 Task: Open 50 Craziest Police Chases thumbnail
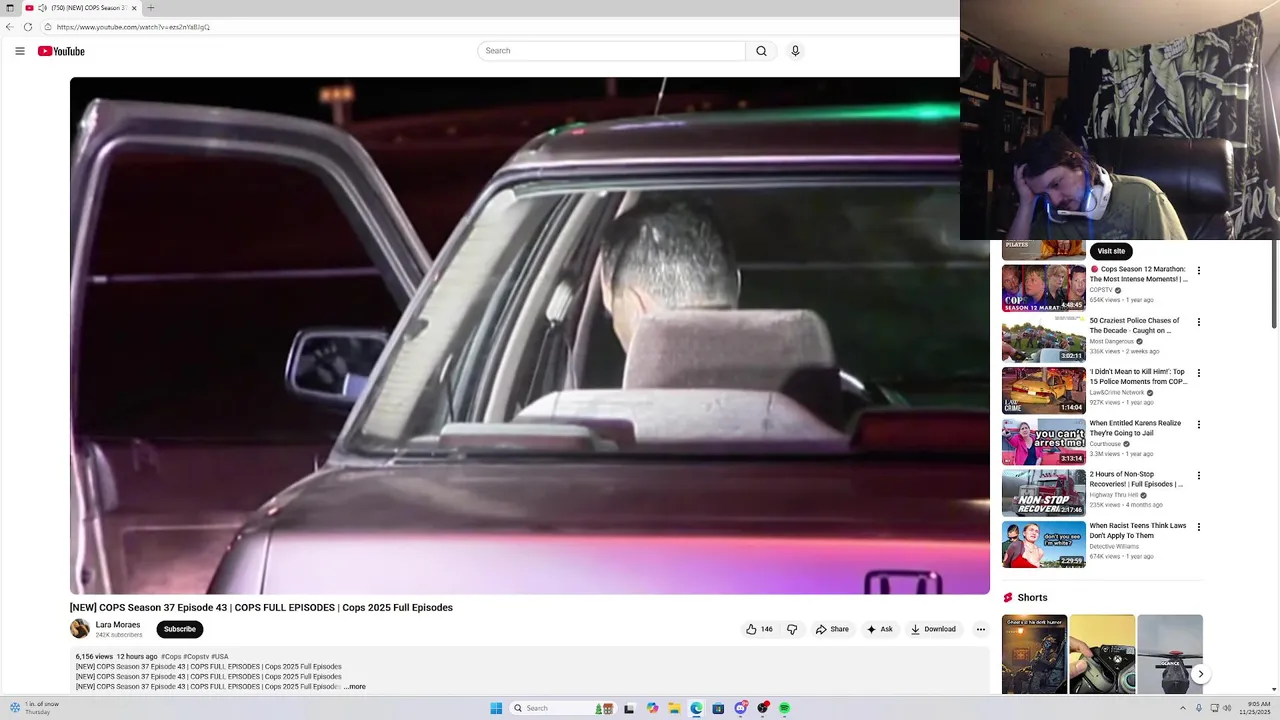pos(1044,339)
